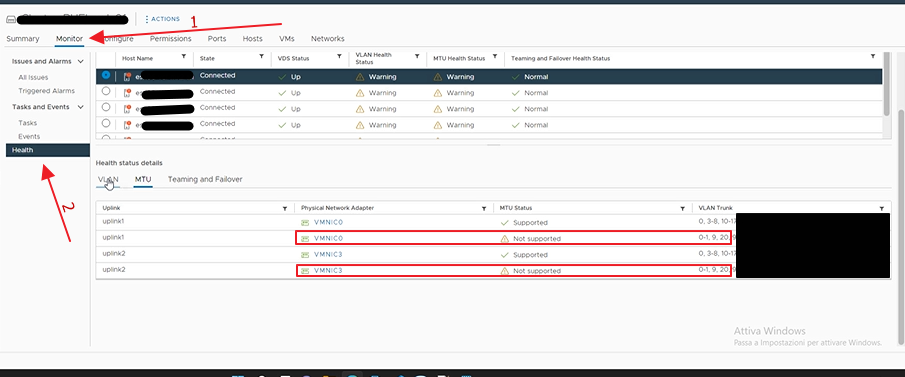Image resolution: width=905 pixels, height=377 pixels.
Task: Click 'Not supported' status for uplink1
Action: point(537,238)
